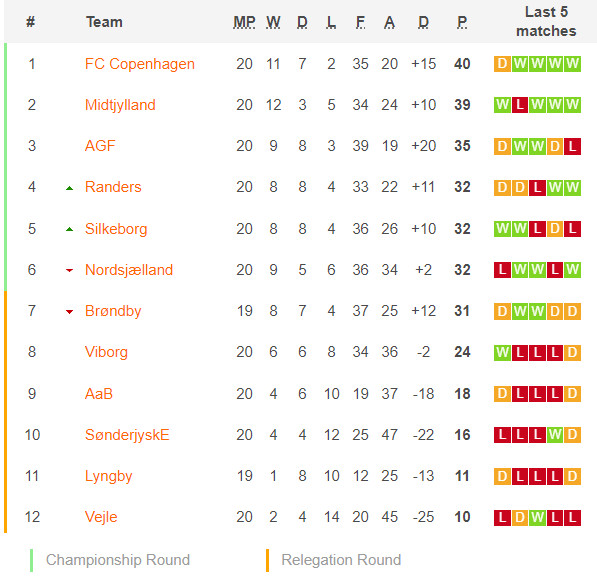Click AGF's last L result badge
This screenshot has height=582, width=597.
coord(572,147)
